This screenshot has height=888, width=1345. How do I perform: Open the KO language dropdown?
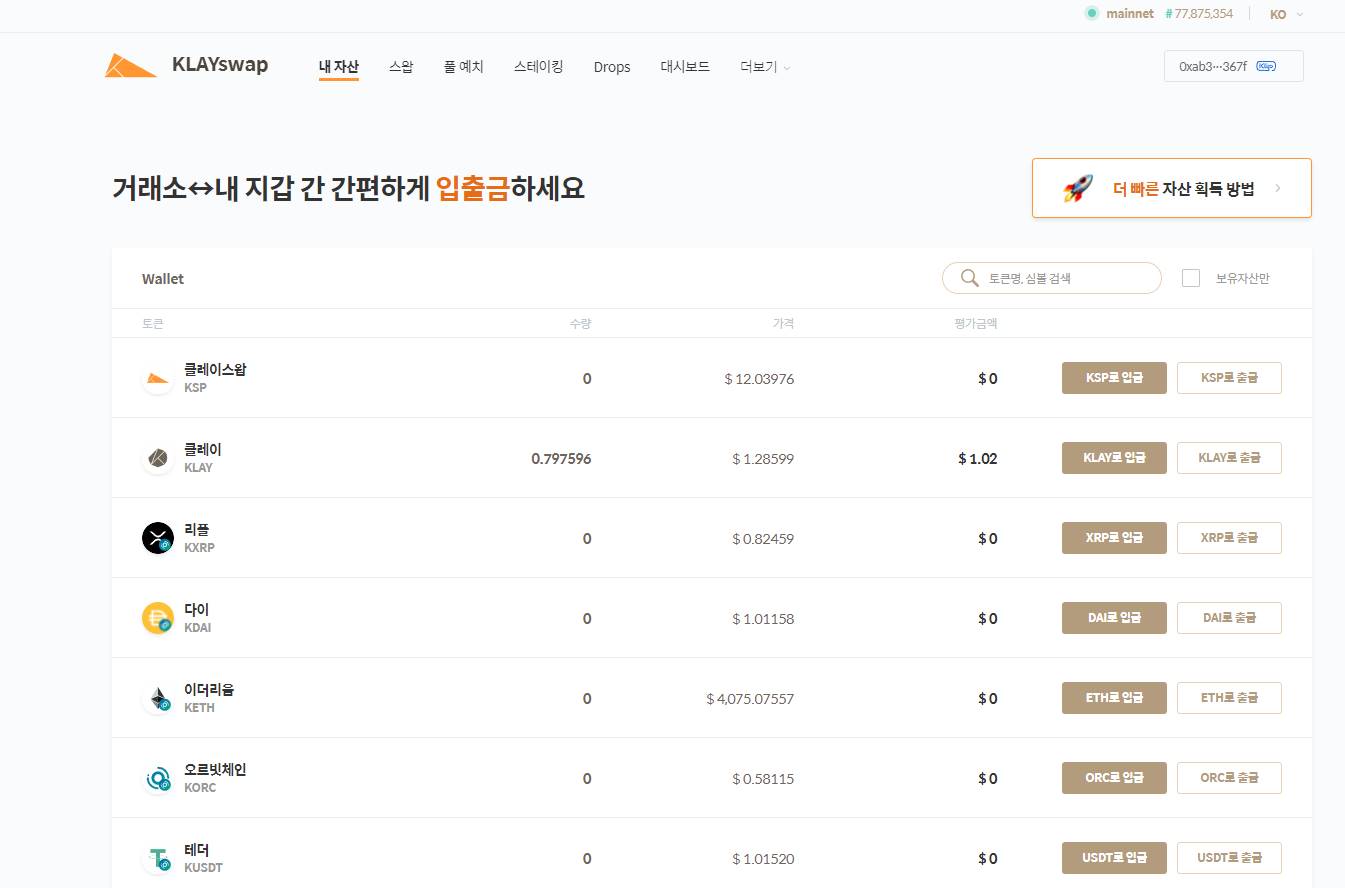point(1287,14)
